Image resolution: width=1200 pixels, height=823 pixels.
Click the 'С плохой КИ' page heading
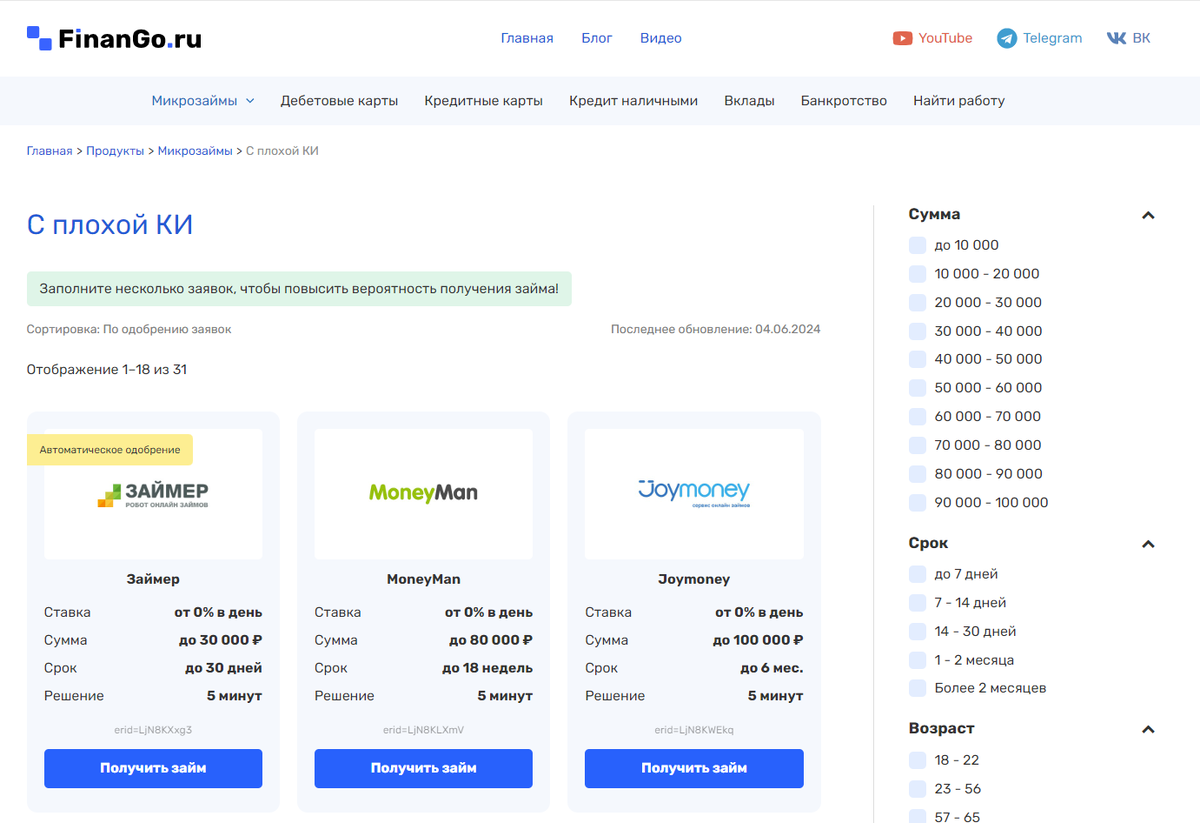pyautogui.click(x=110, y=225)
